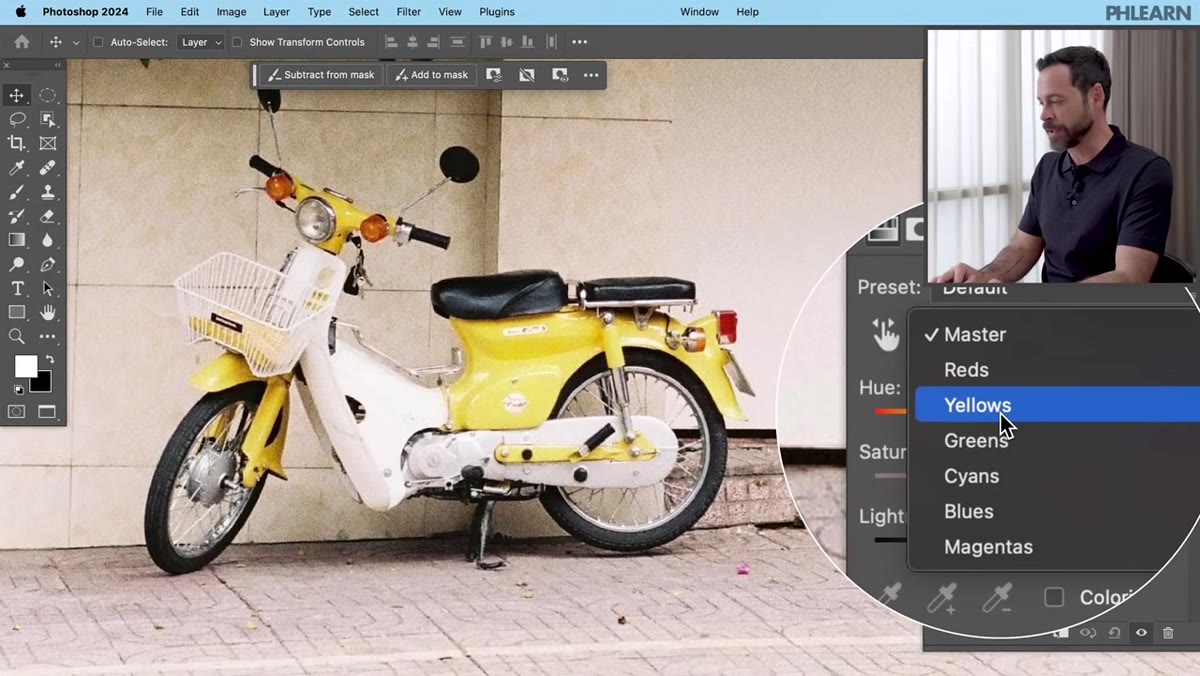
Task: Open the Edit Toolbar three-dots in toolbox
Action: point(47,337)
